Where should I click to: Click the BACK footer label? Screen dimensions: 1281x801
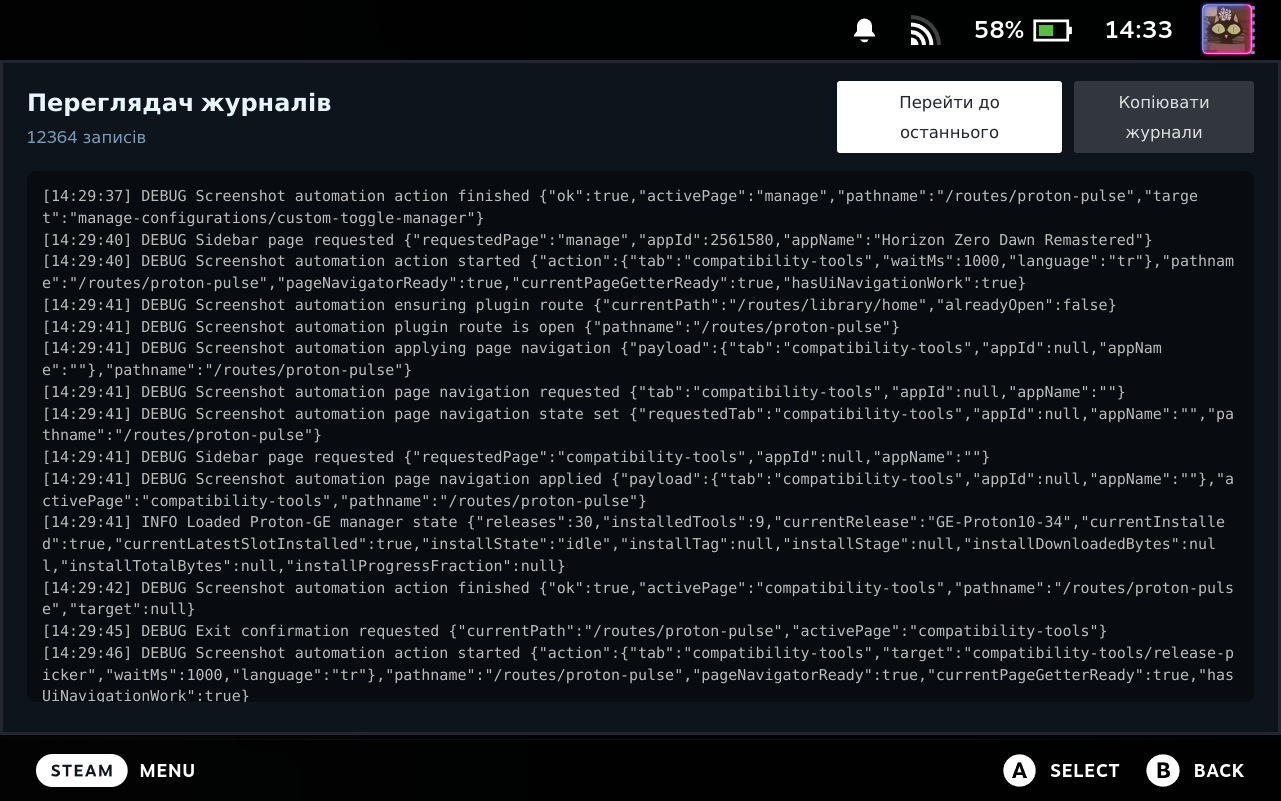[1219, 771]
